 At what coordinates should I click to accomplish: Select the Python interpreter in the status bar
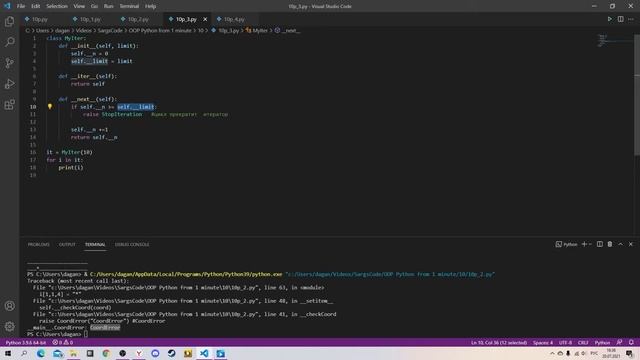coord(26,342)
